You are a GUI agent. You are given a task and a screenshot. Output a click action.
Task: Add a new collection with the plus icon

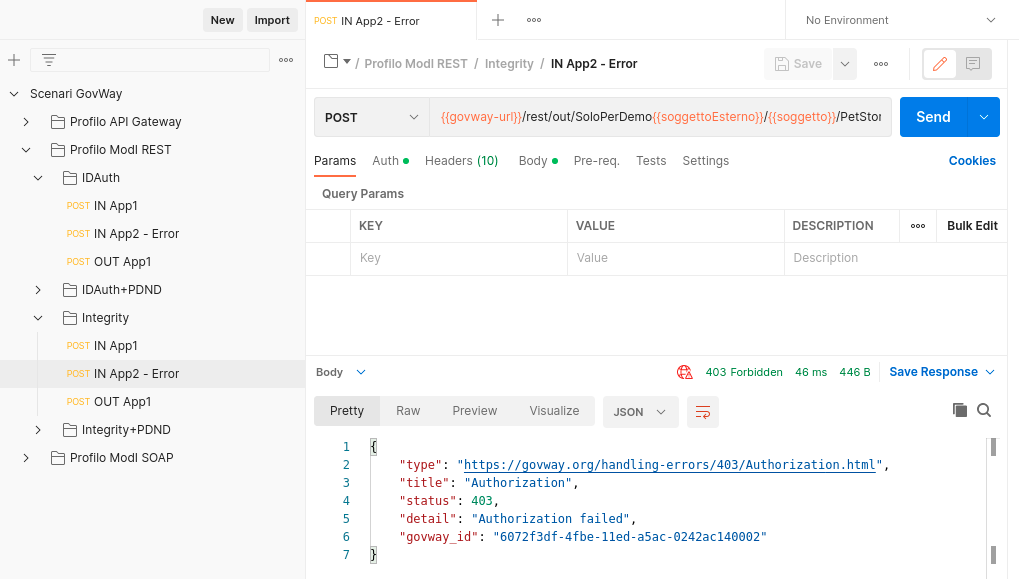point(14,60)
